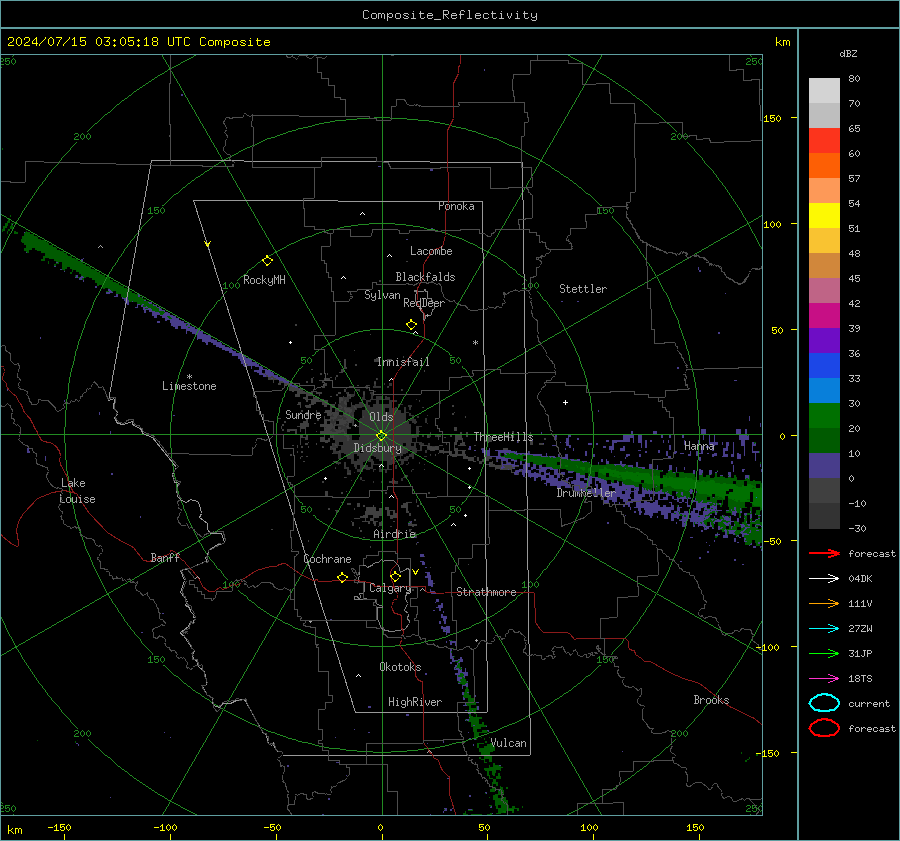This screenshot has height=841, width=900.
Task: Click the 18TS legend text
Action: 860,679
